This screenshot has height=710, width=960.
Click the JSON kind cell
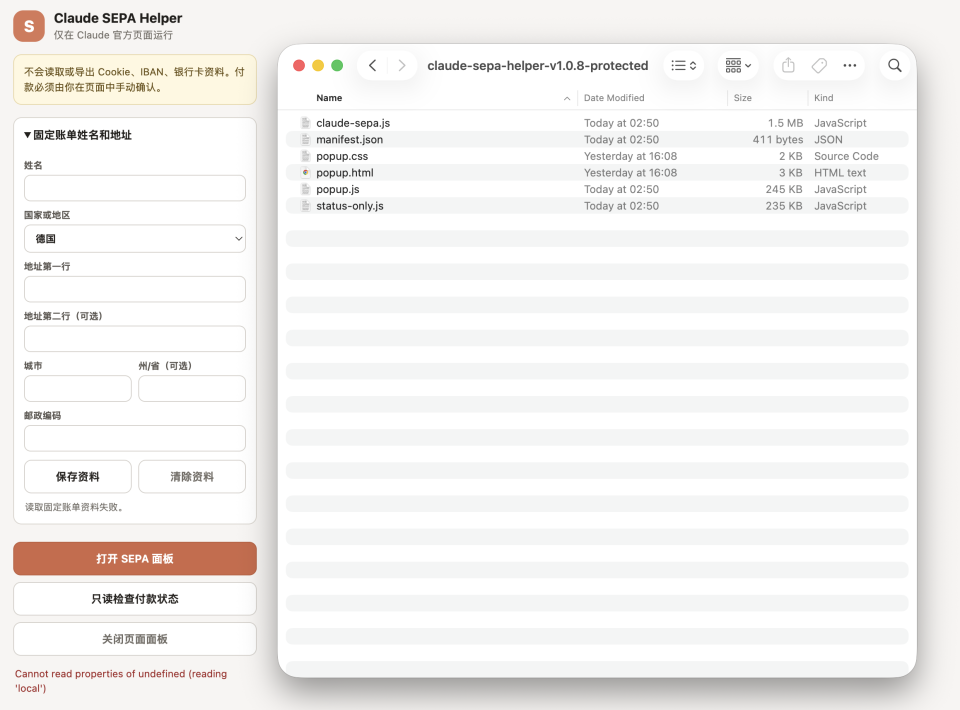tap(828, 140)
